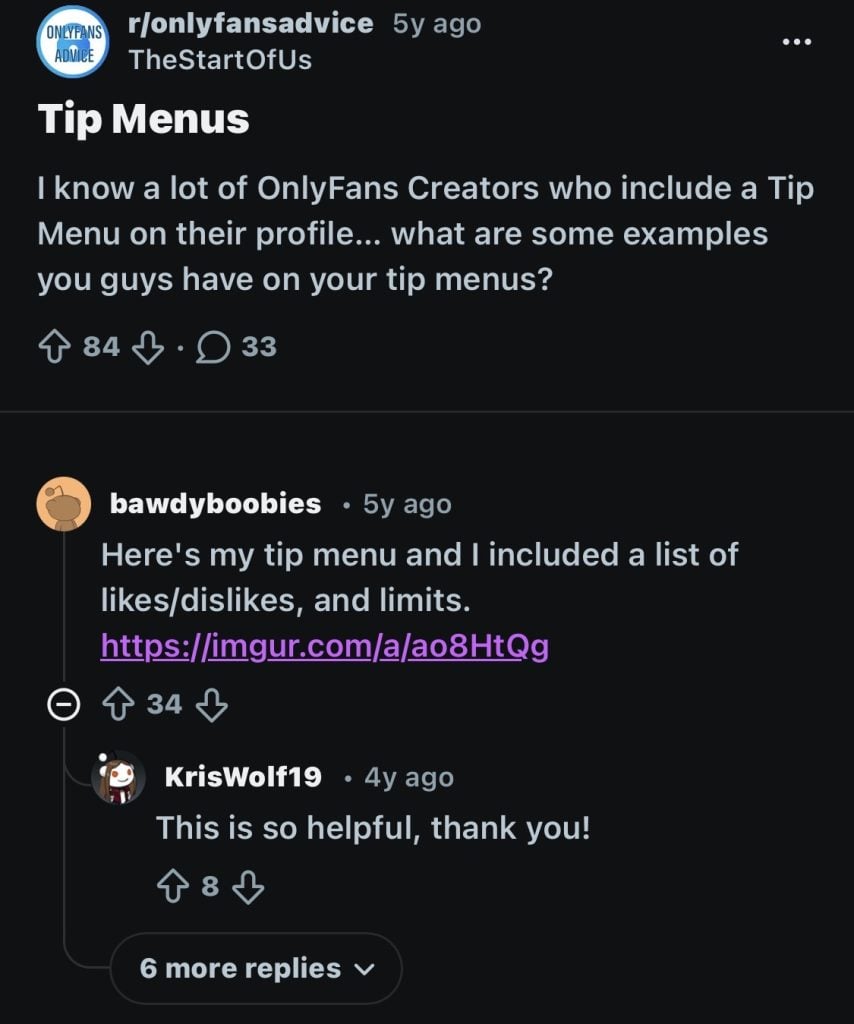Open bawdyboobies' user profile
The height and width of the screenshot is (1024, 854).
coord(215,504)
